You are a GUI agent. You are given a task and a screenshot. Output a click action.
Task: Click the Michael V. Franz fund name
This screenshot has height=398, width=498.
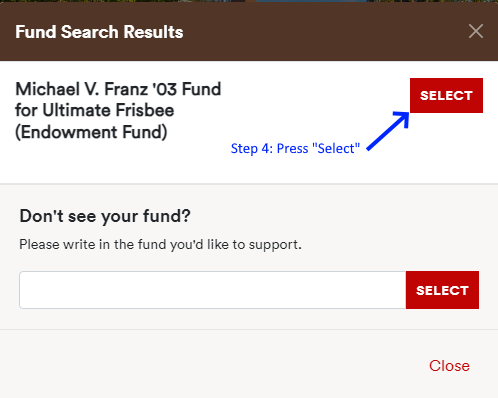click(x=118, y=111)
